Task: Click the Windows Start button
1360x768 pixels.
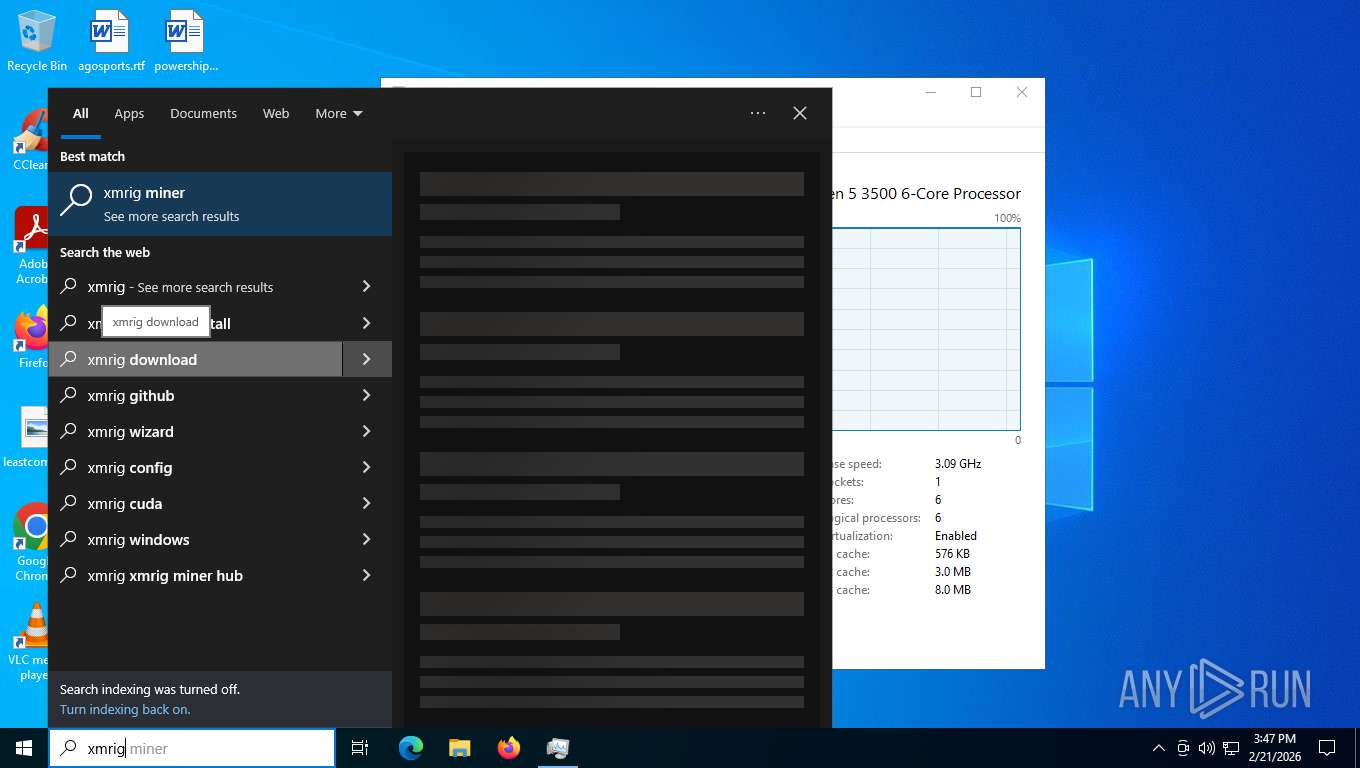Action: pyautogui.click(x=24, y=748)
